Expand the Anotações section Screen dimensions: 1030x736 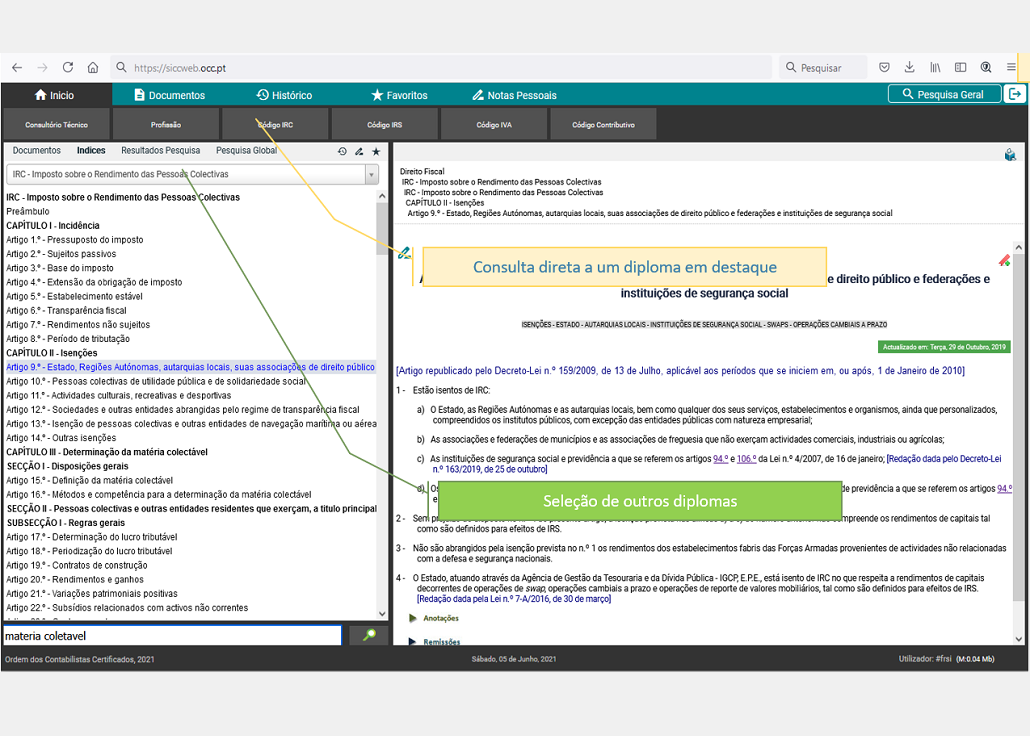click(434, 618)
